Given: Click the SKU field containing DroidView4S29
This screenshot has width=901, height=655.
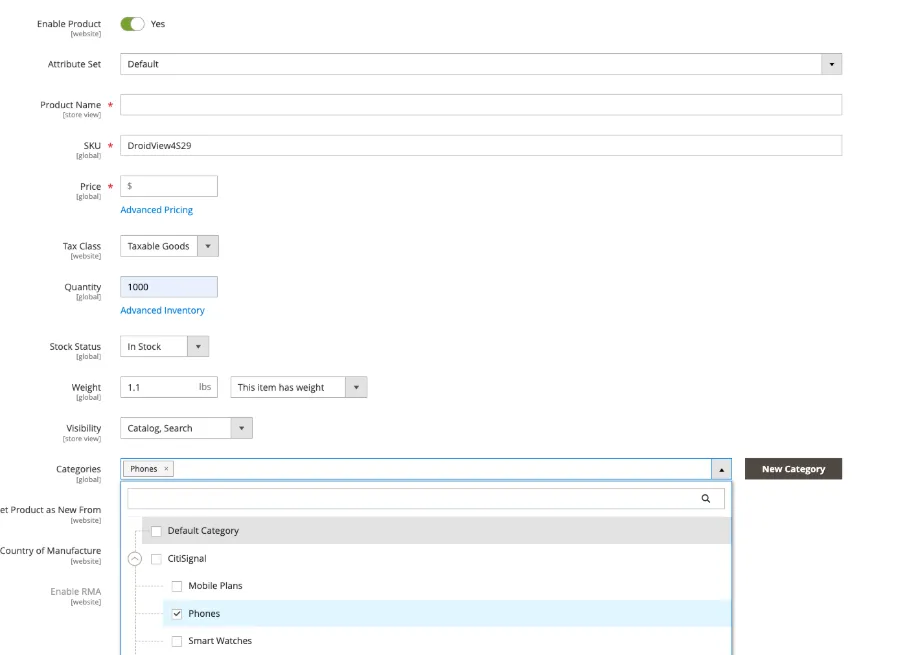Looking at the screenshot, I should 481,146.
